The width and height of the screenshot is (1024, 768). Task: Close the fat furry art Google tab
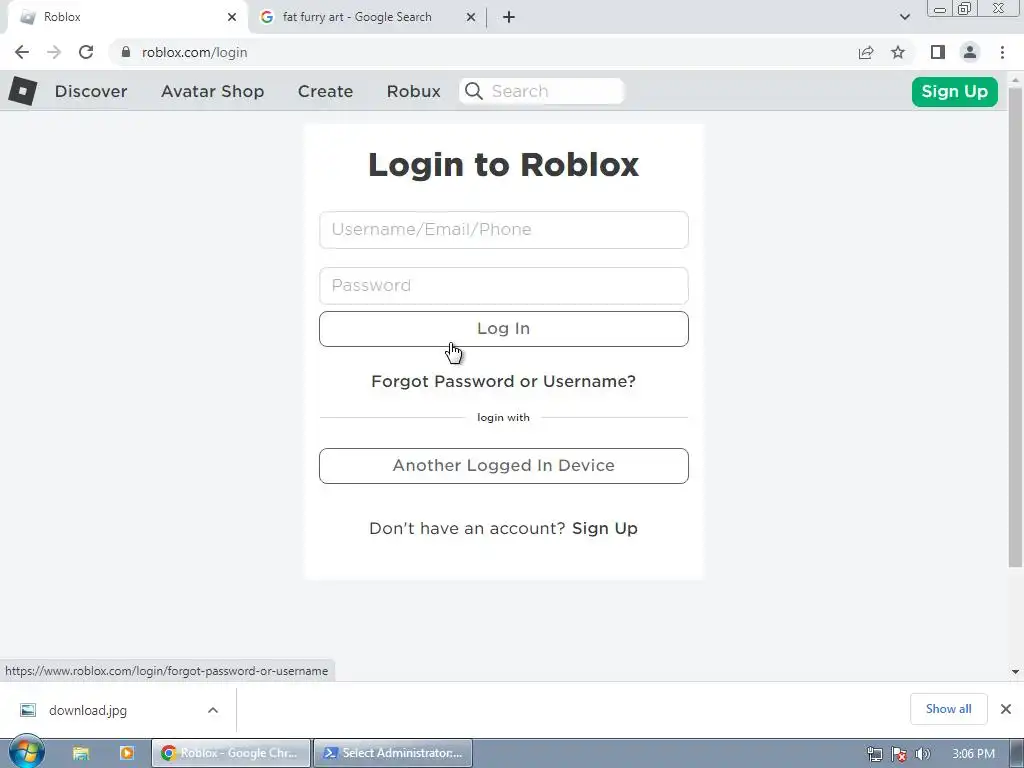(x=471, y=17)
